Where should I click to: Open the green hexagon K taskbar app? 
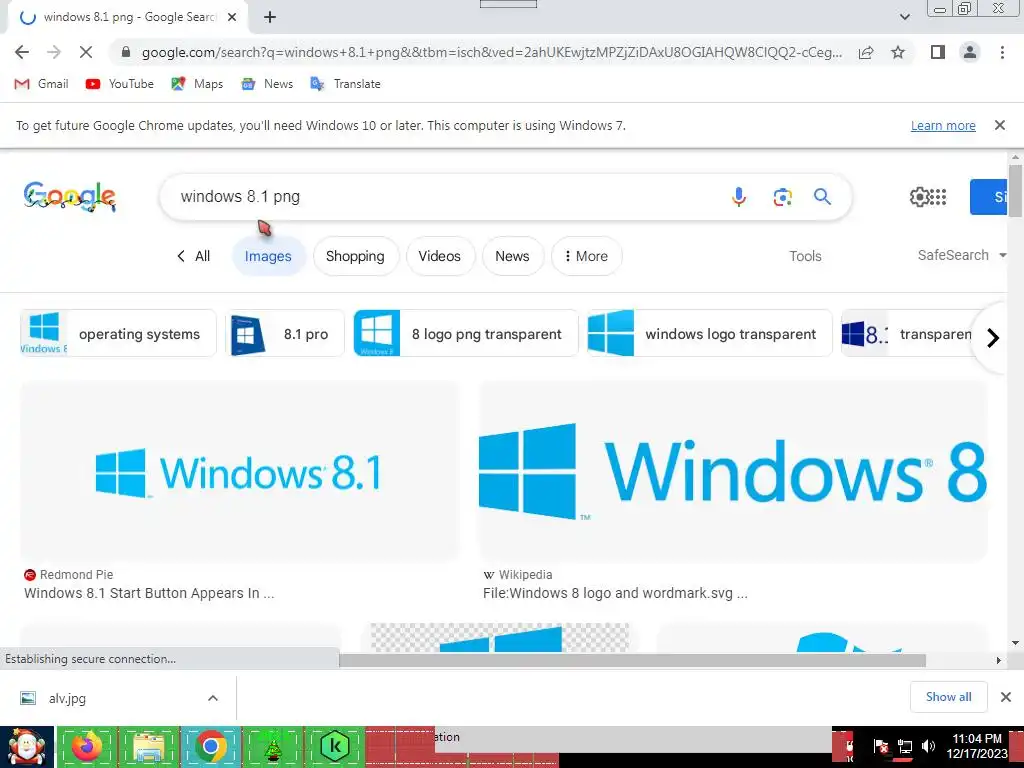334,746
